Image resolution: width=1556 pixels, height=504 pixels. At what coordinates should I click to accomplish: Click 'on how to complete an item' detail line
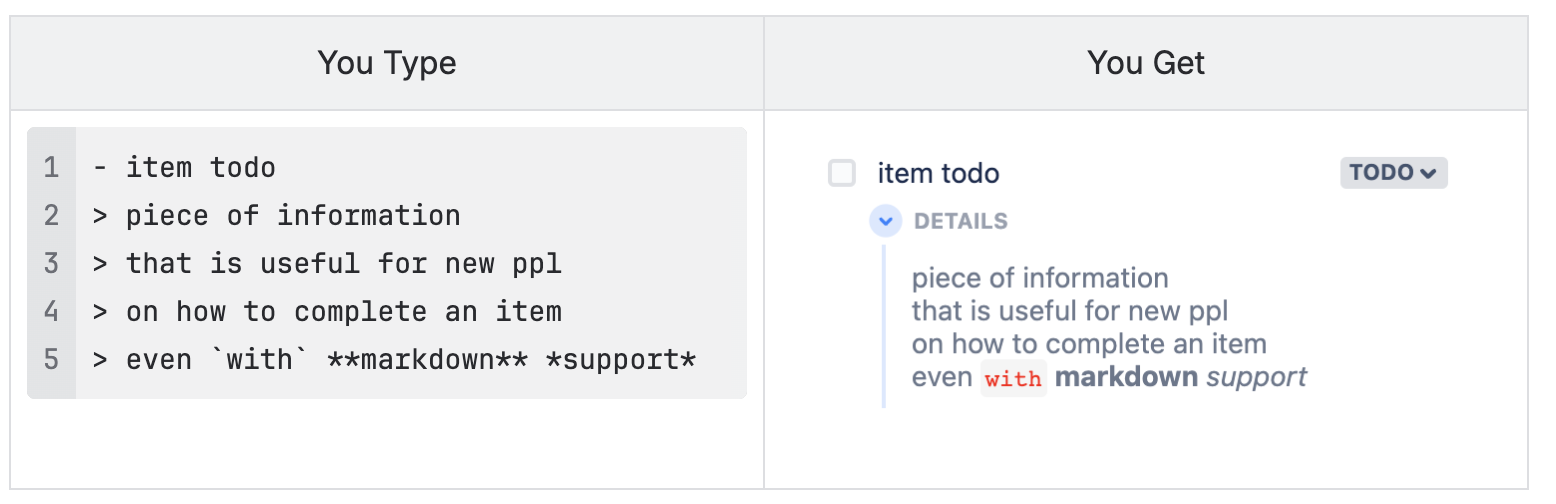[1089, 344]
